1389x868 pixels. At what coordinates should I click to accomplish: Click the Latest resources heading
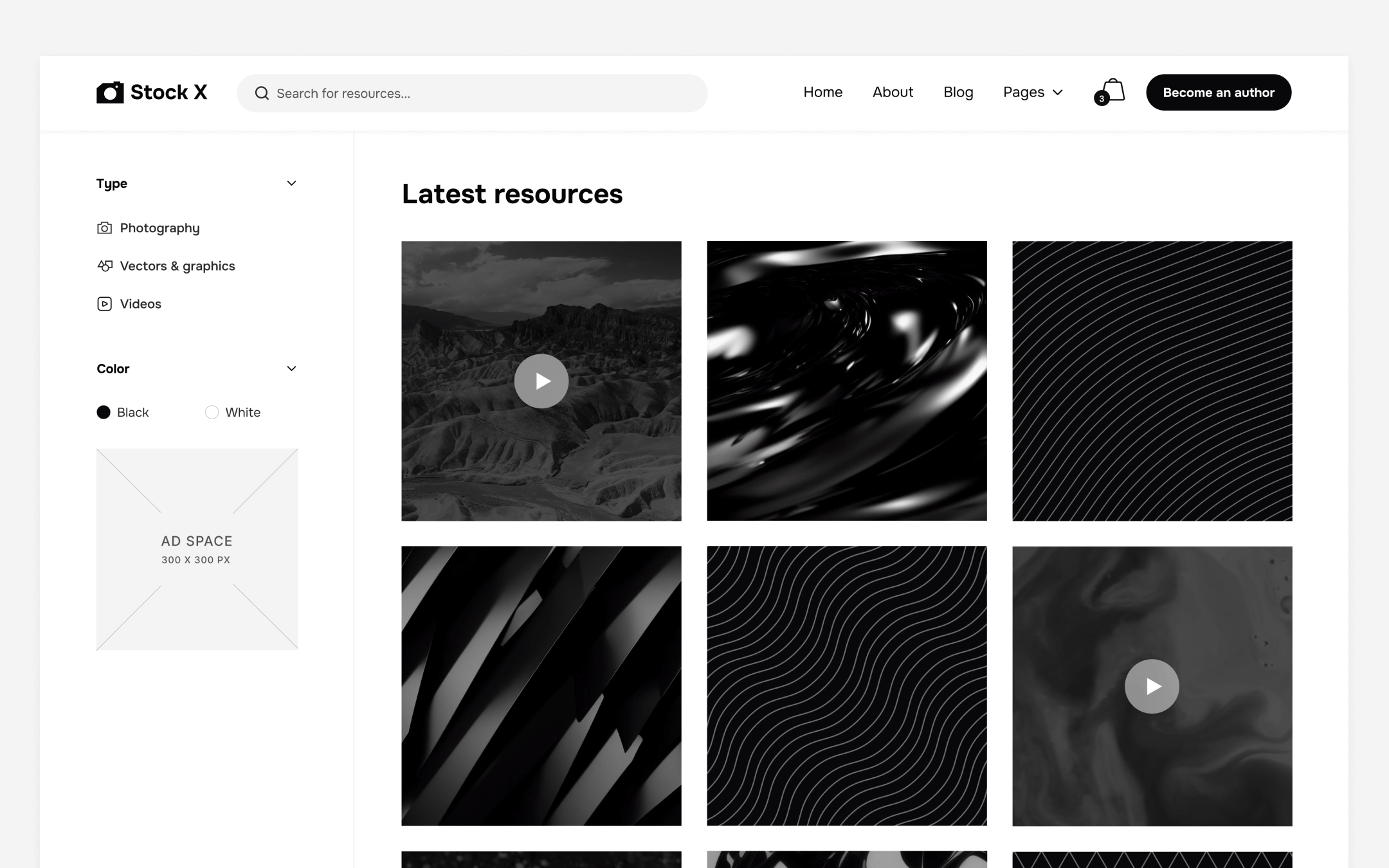pos(512,194)
